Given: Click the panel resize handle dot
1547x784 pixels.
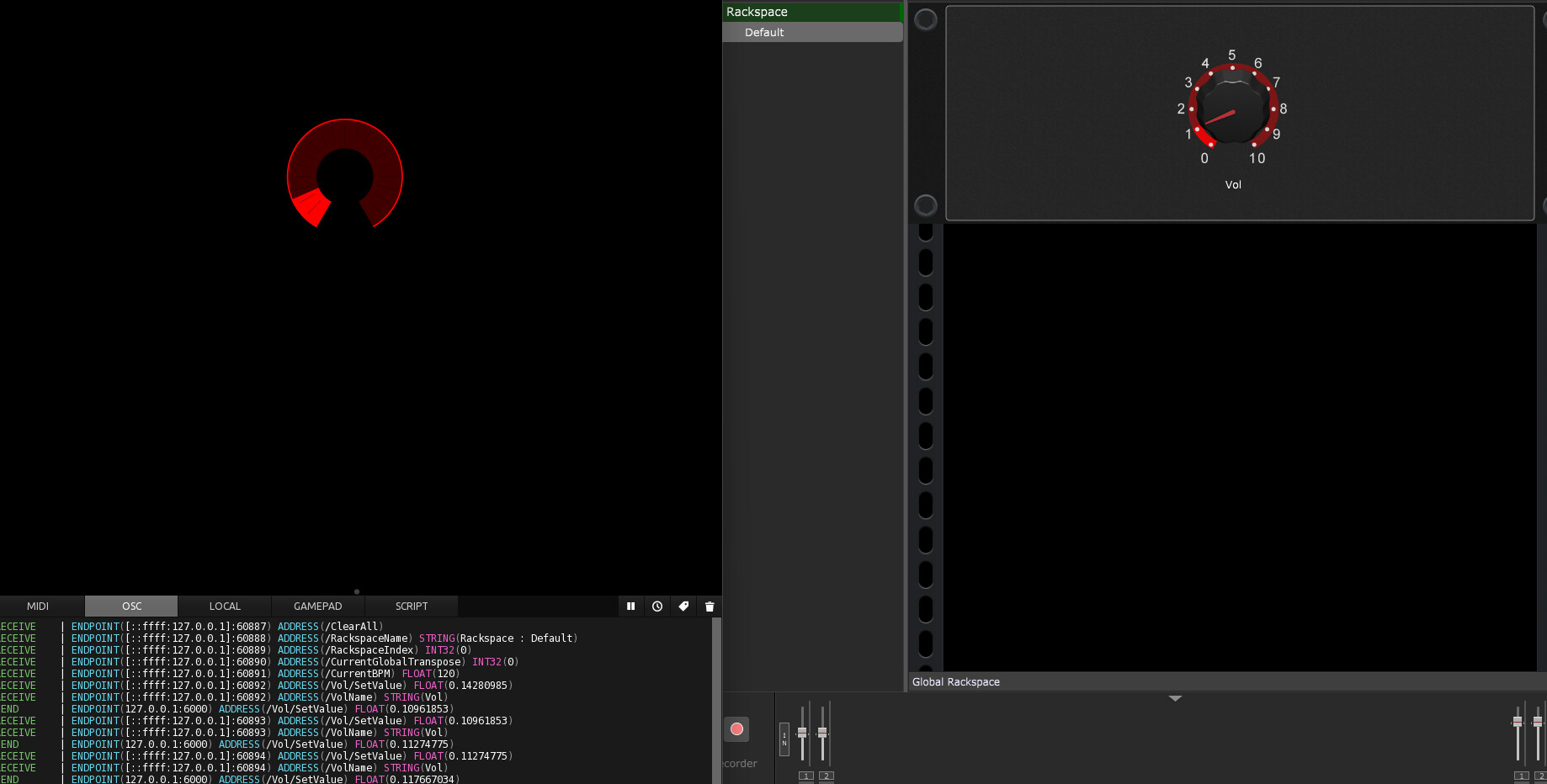Looking at the screenshot, I should (x=357, y=591).
